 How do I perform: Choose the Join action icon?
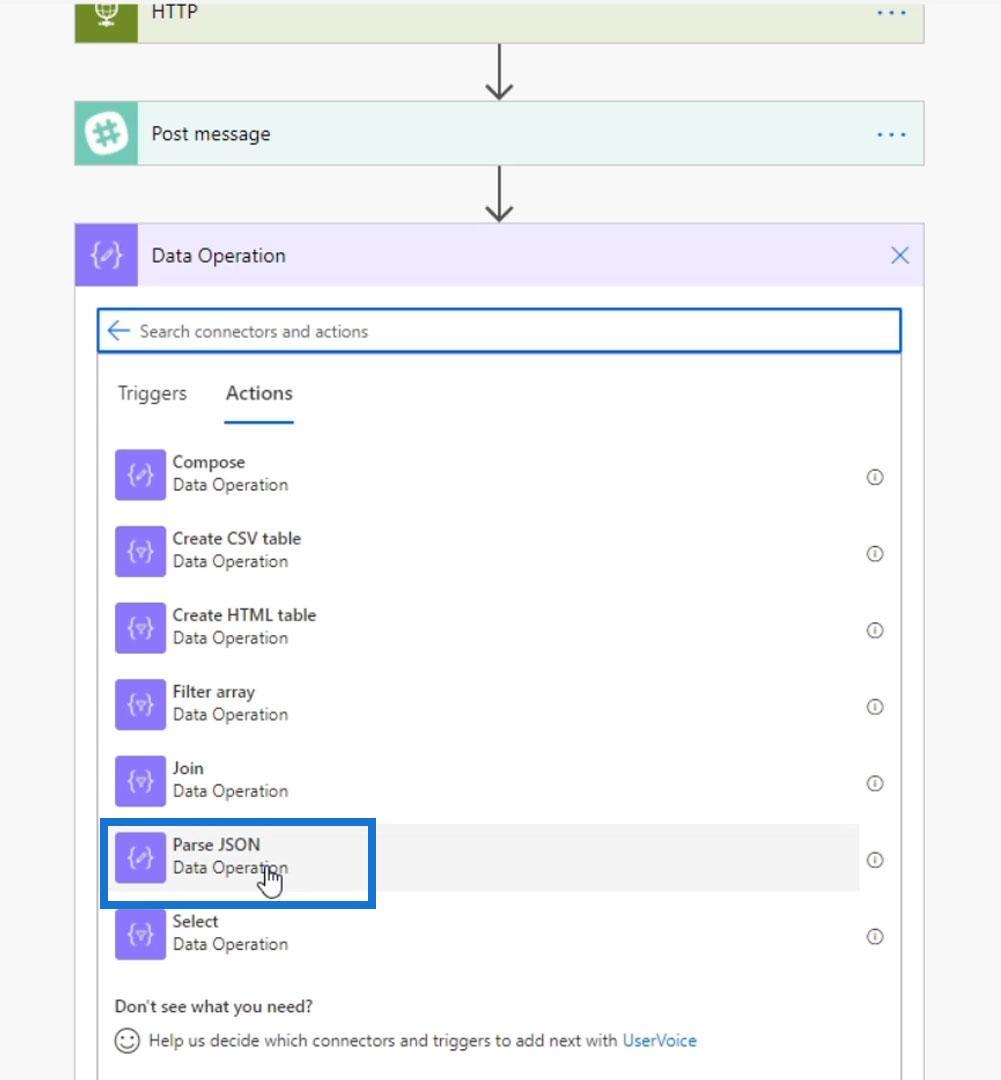[141, 780]
